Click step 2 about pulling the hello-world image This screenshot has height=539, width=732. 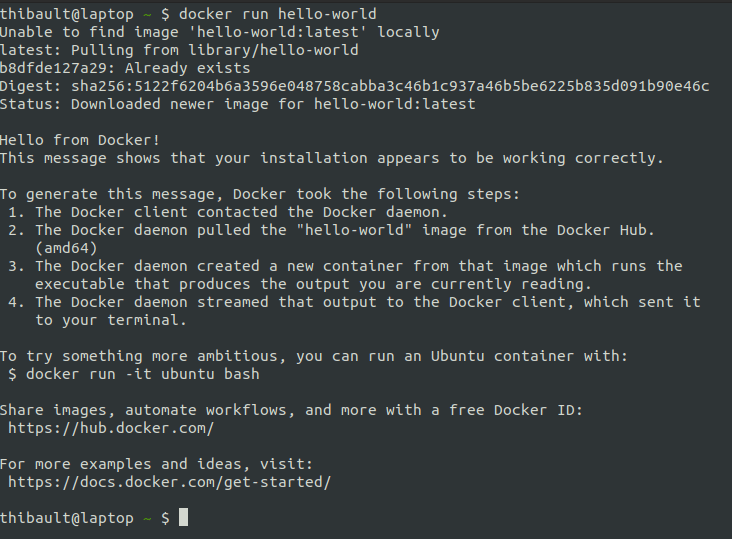click(x=345, y=230)
